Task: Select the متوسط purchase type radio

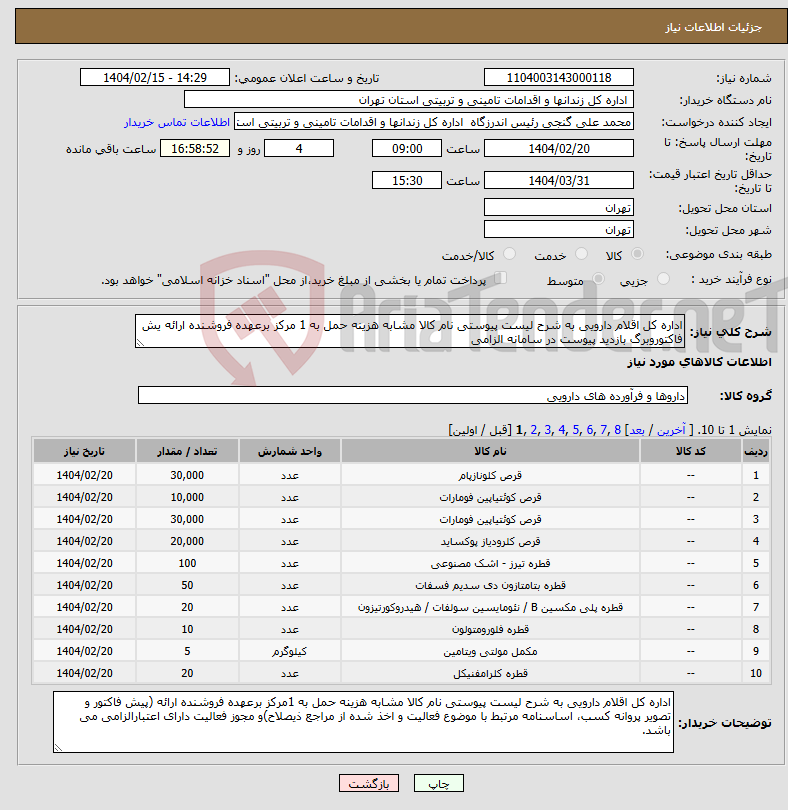Action: [x=598, y=279]
